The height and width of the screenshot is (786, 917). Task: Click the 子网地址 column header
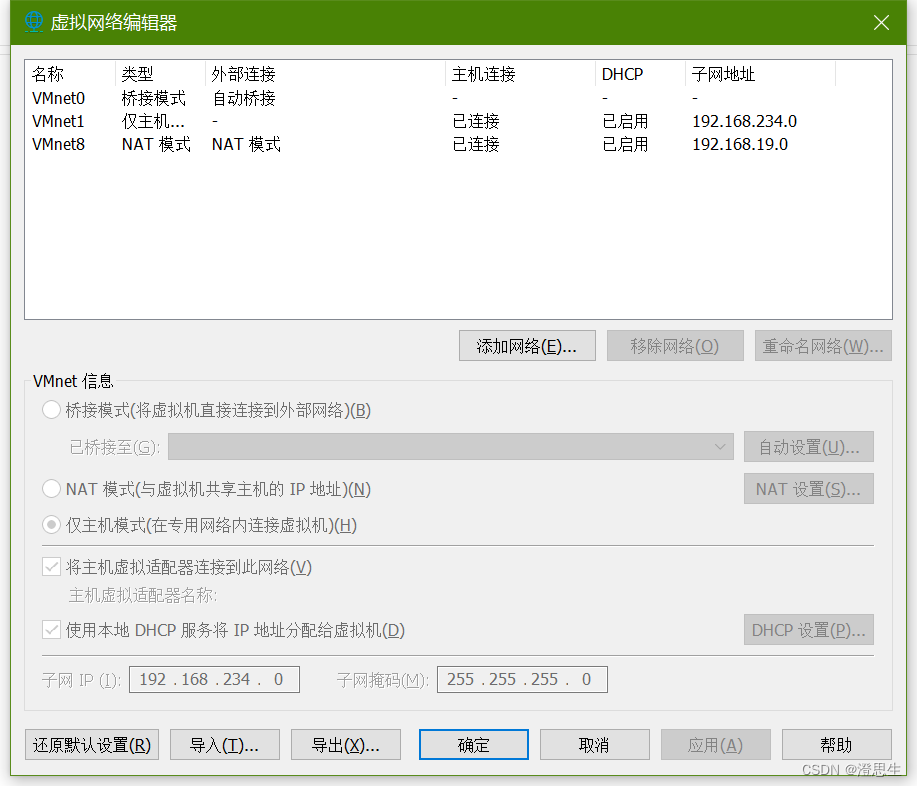pyautogui.click(x=760, y=74)
